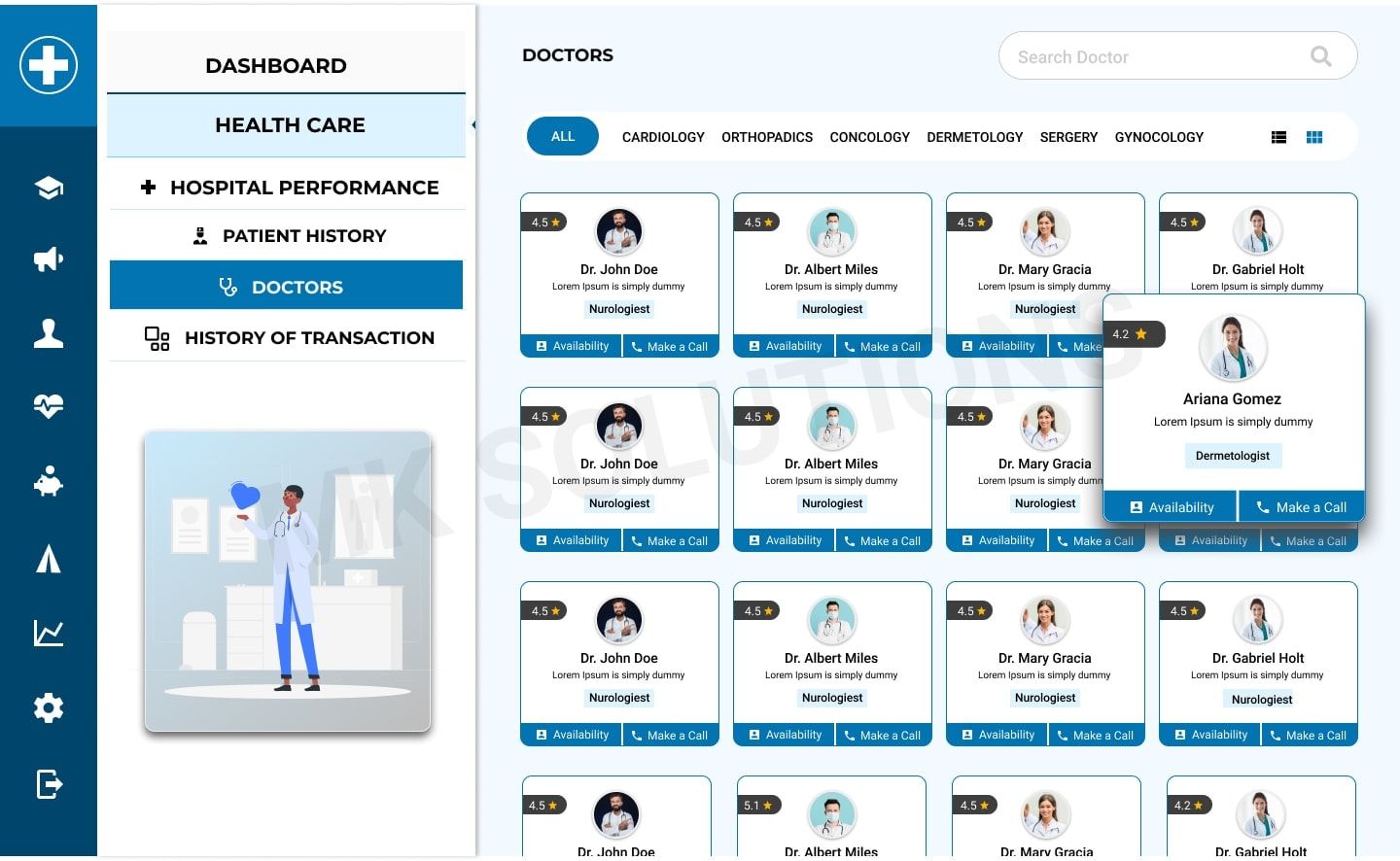Click Availability on Ariana Gomez card

1171,507
